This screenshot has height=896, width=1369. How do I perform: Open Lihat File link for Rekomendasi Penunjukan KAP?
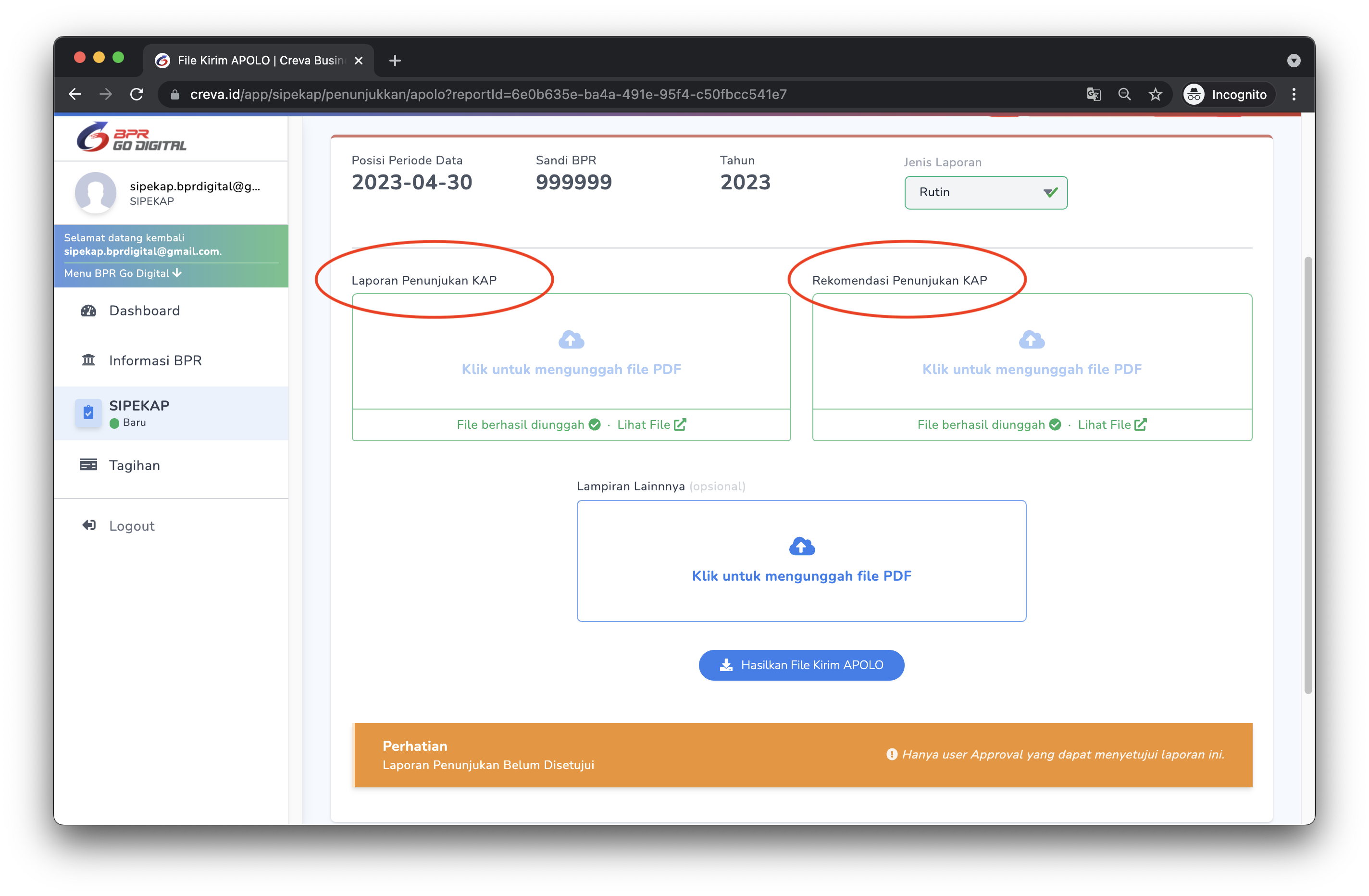click(1112, 424)
